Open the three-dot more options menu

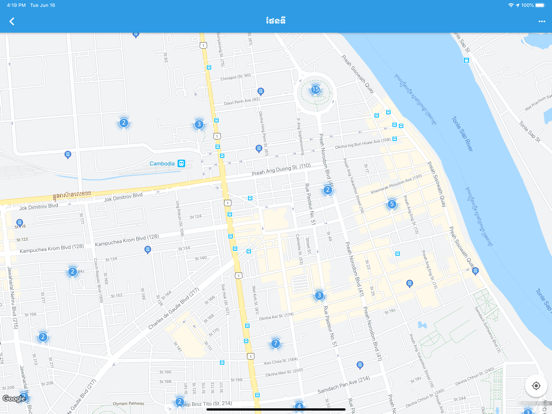(x=541, y=21)
